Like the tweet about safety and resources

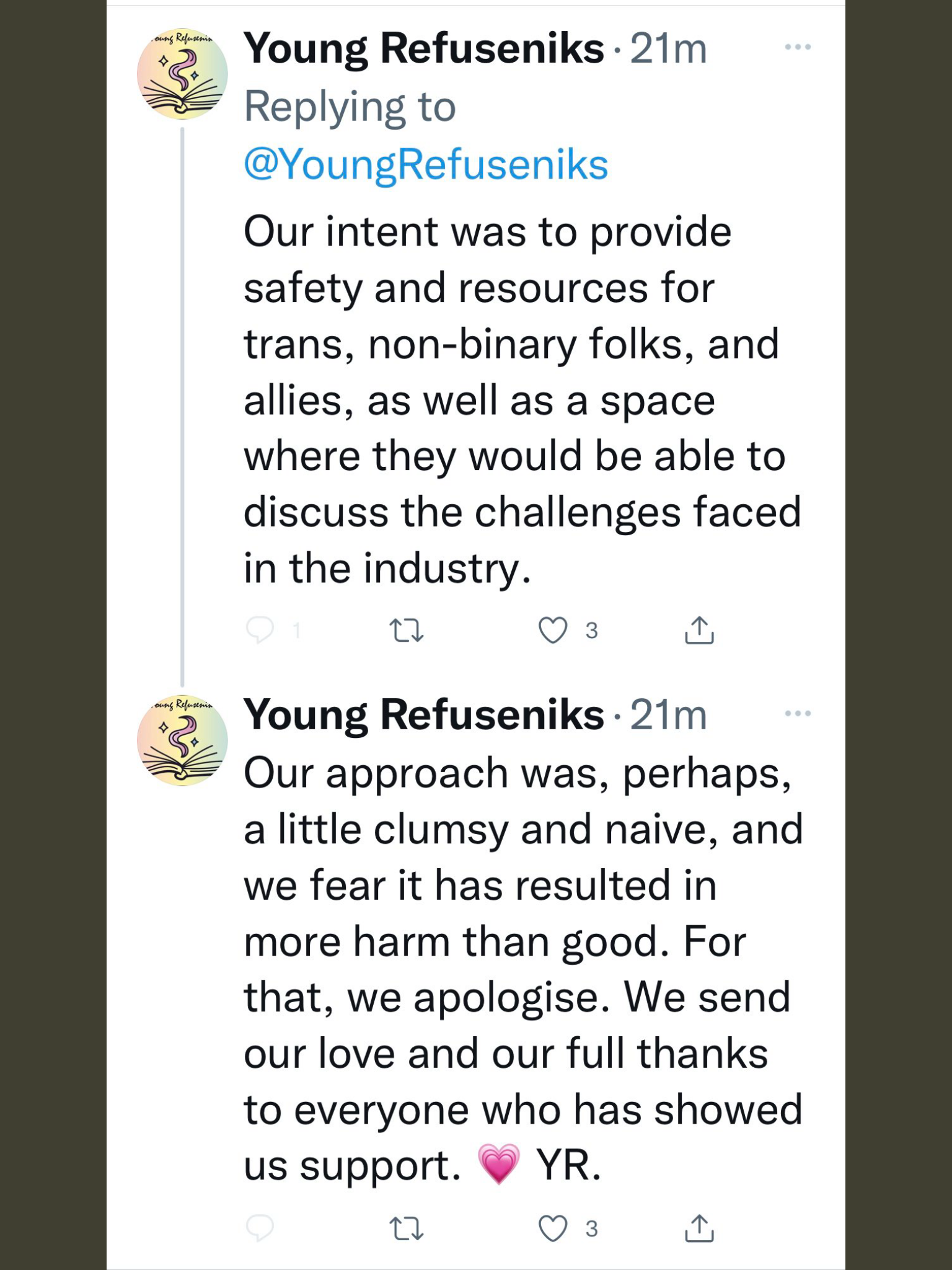point(553,631)
